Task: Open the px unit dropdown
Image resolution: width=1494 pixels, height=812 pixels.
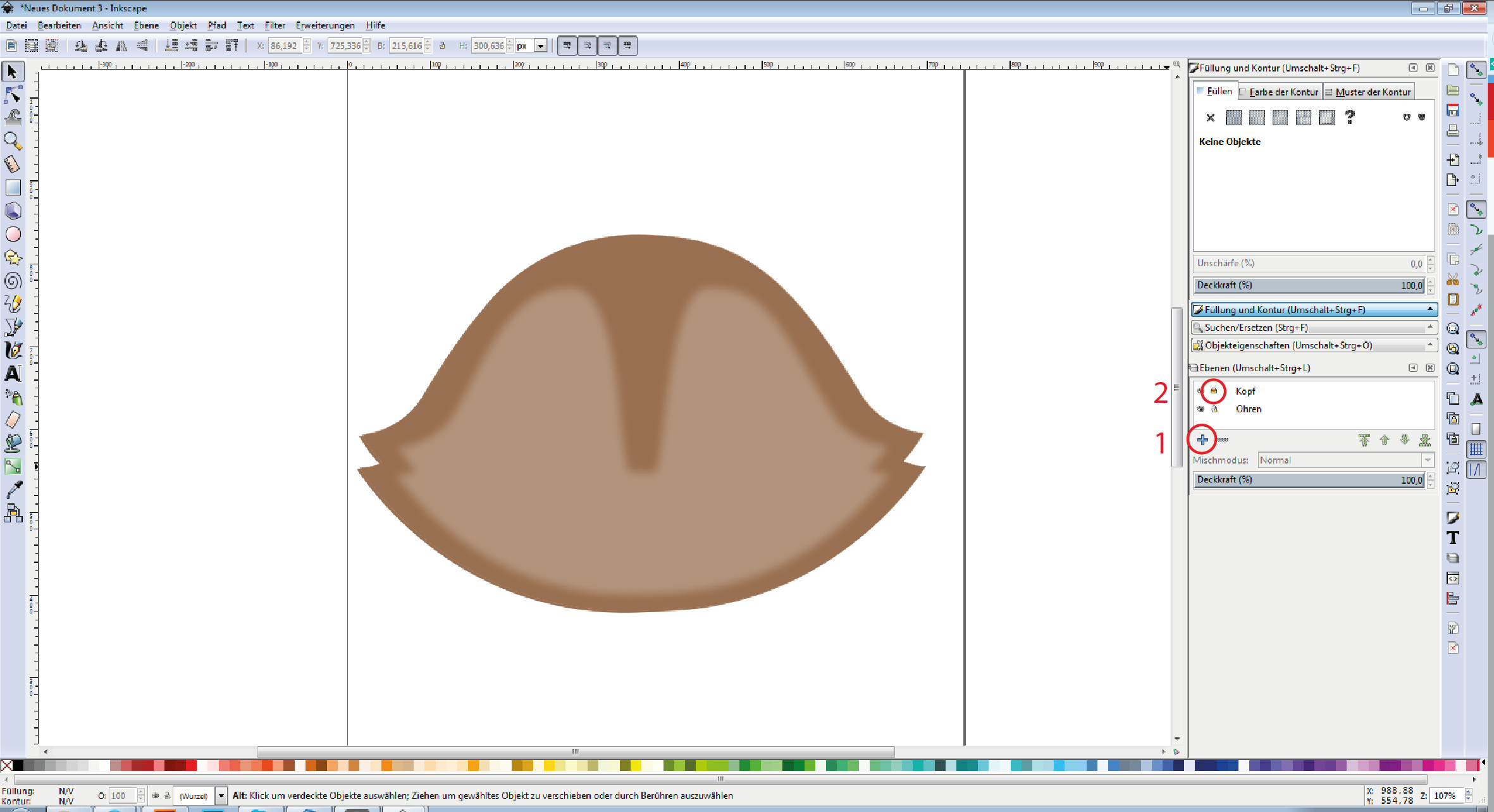Action: 540,46
